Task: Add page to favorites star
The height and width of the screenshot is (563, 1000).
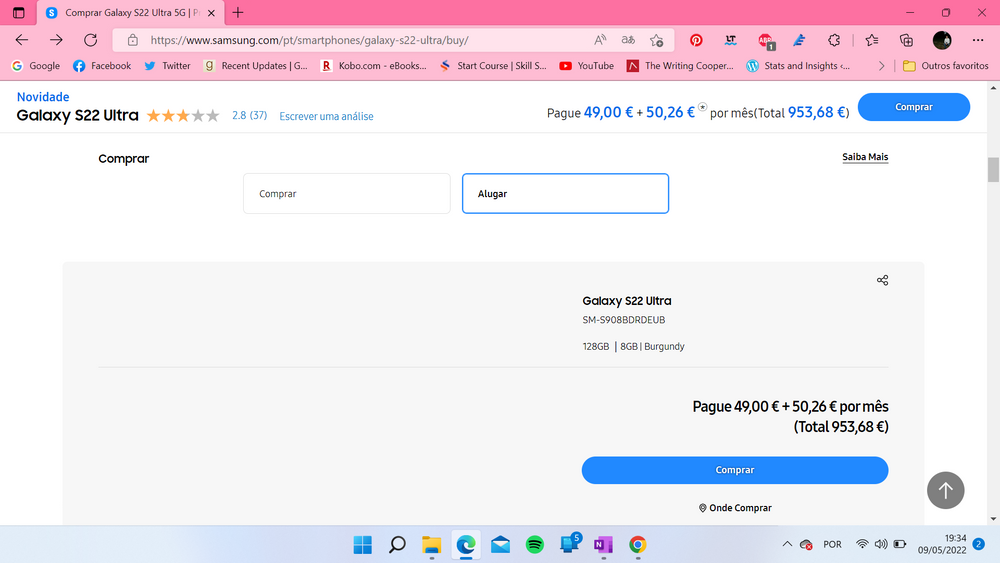Action: click(x=656, y=40)
